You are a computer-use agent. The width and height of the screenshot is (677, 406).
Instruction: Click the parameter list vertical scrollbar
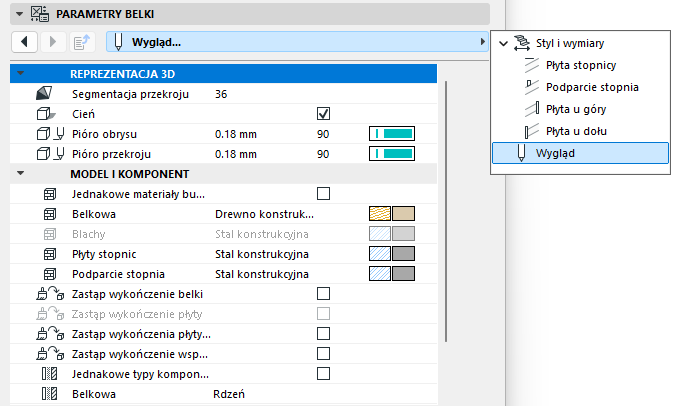click(446, 212)
